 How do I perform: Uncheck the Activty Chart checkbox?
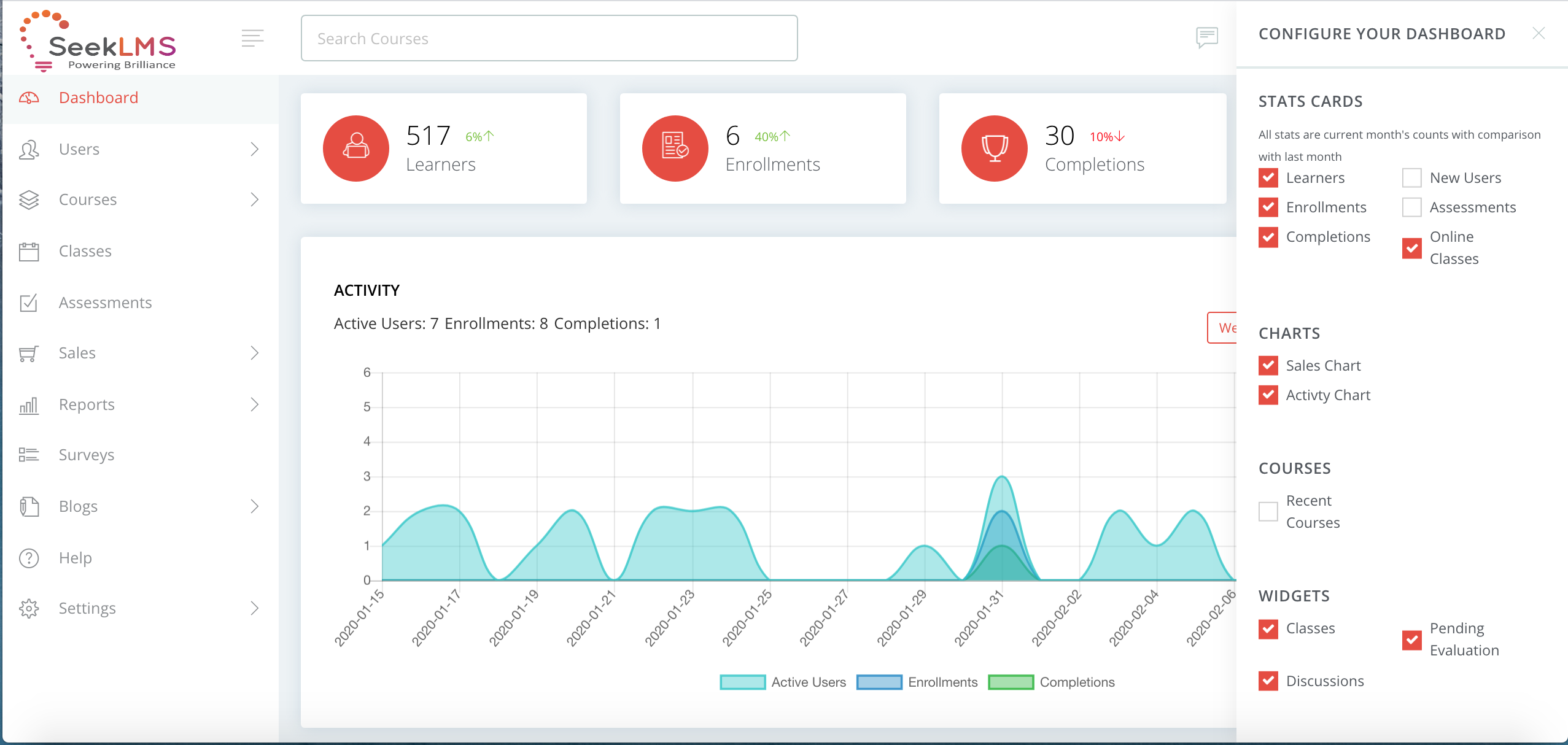click(x=1268, y=395)
